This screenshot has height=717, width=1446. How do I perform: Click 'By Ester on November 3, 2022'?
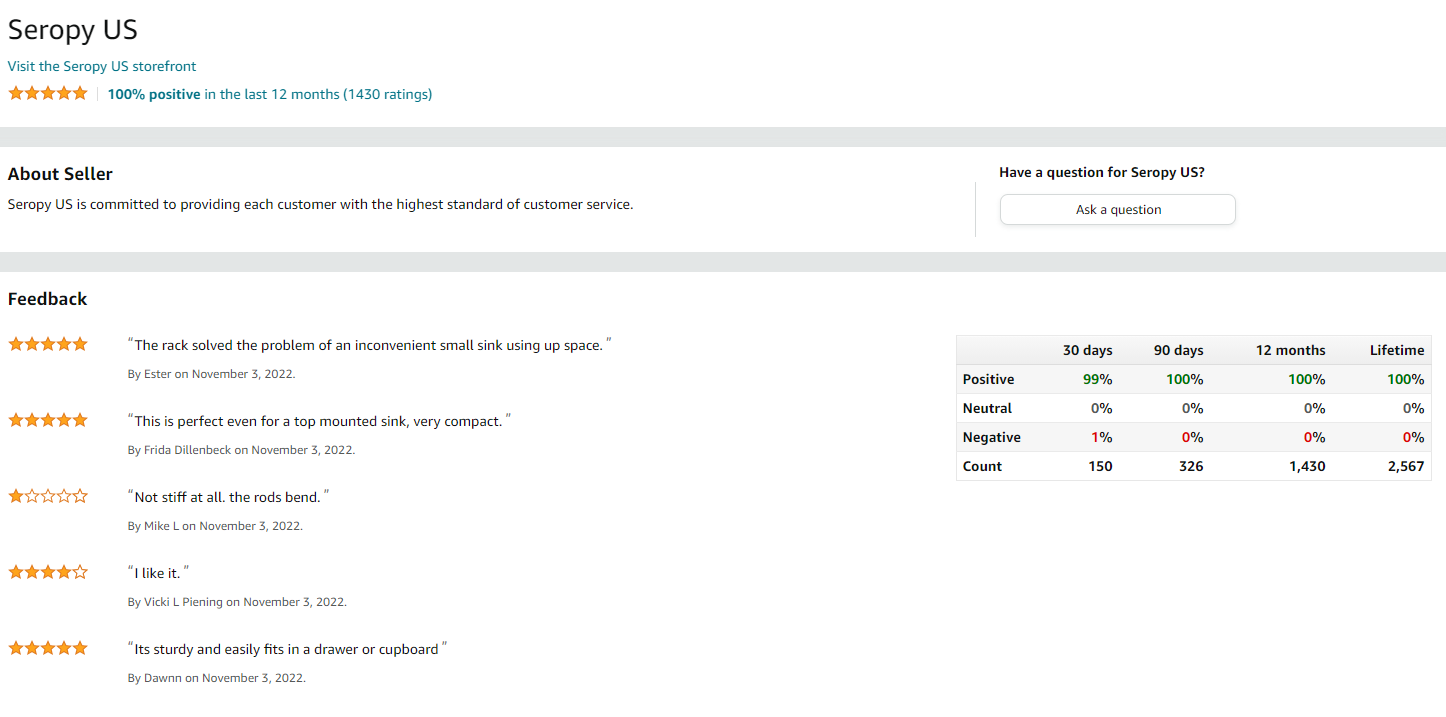[x=212, y=374]
